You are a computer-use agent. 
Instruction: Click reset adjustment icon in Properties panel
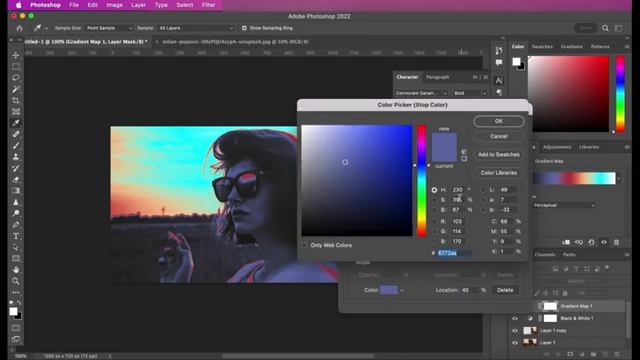pyautogui.click(x=591, y=242)
